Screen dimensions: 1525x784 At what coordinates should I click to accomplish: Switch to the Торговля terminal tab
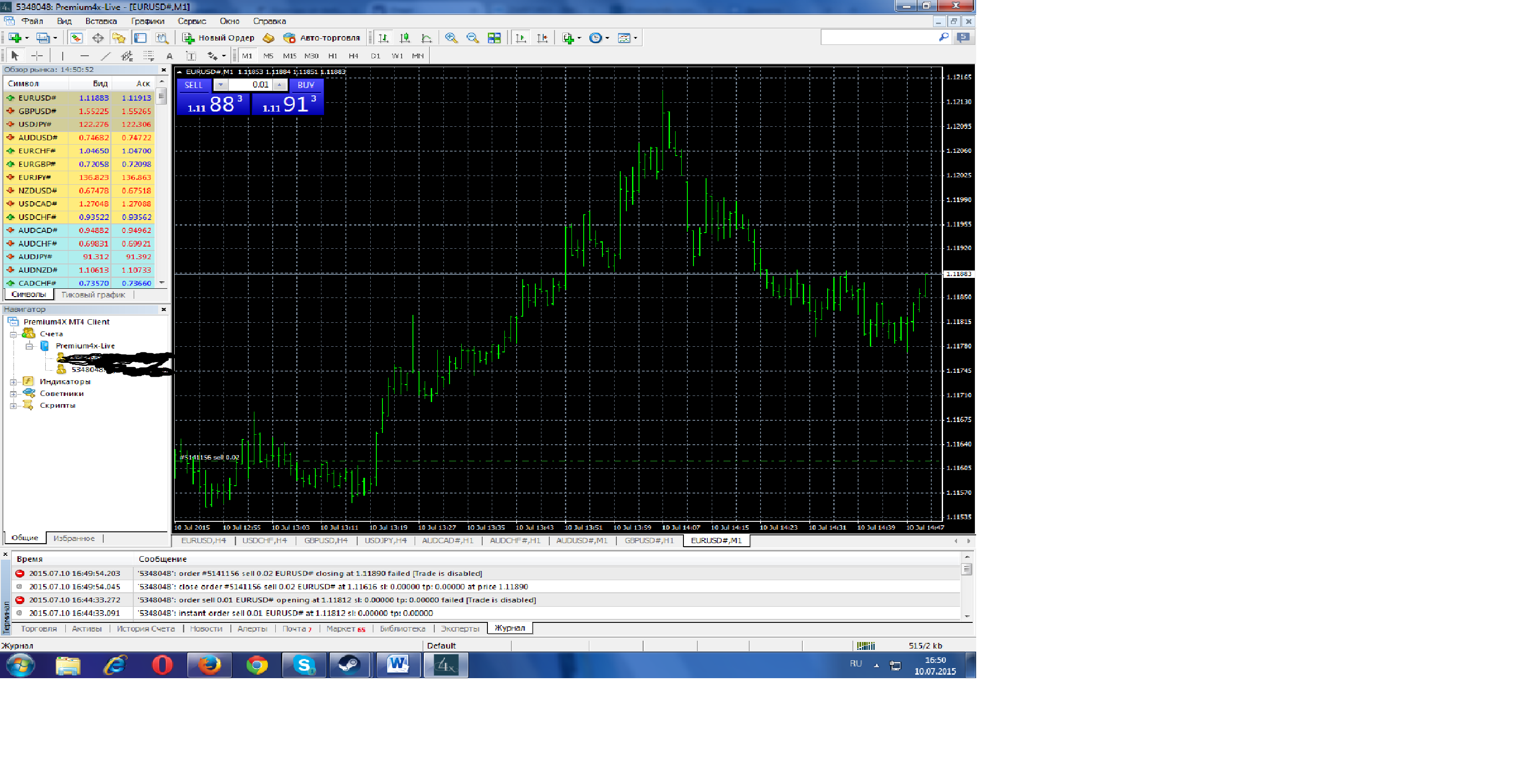39,629
